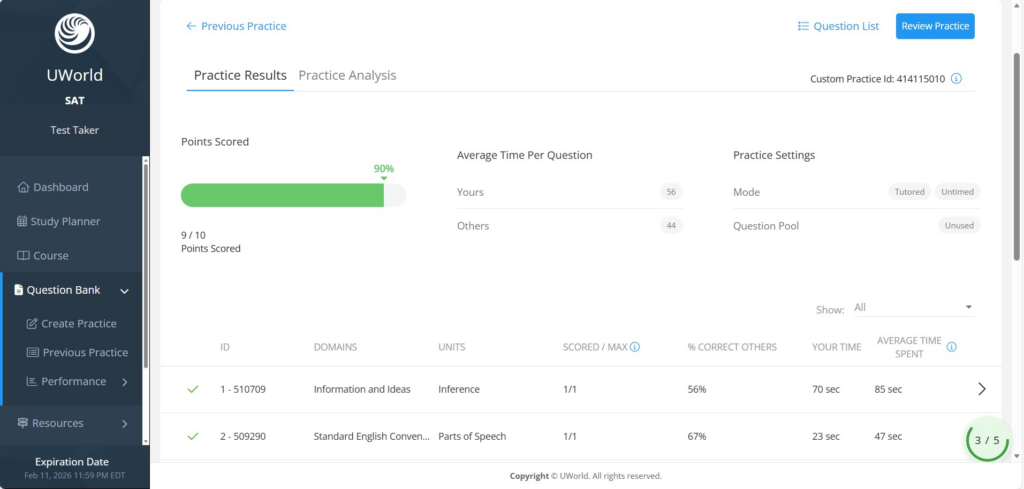
Task: Open Dashboard via the home icon
Action: pyautogui.click(x=24, y=187)
